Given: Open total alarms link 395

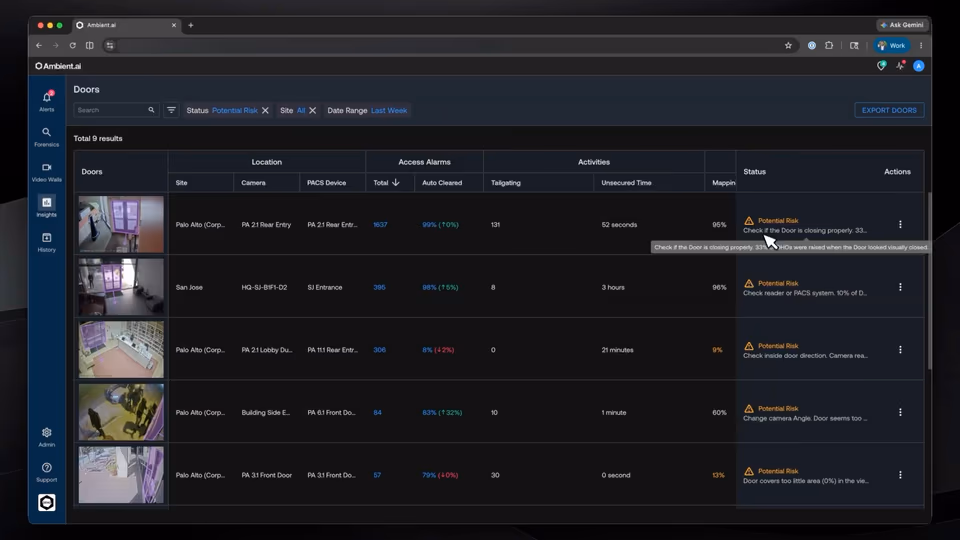Looking at the screenshot, I should click(x=380, y=287).
